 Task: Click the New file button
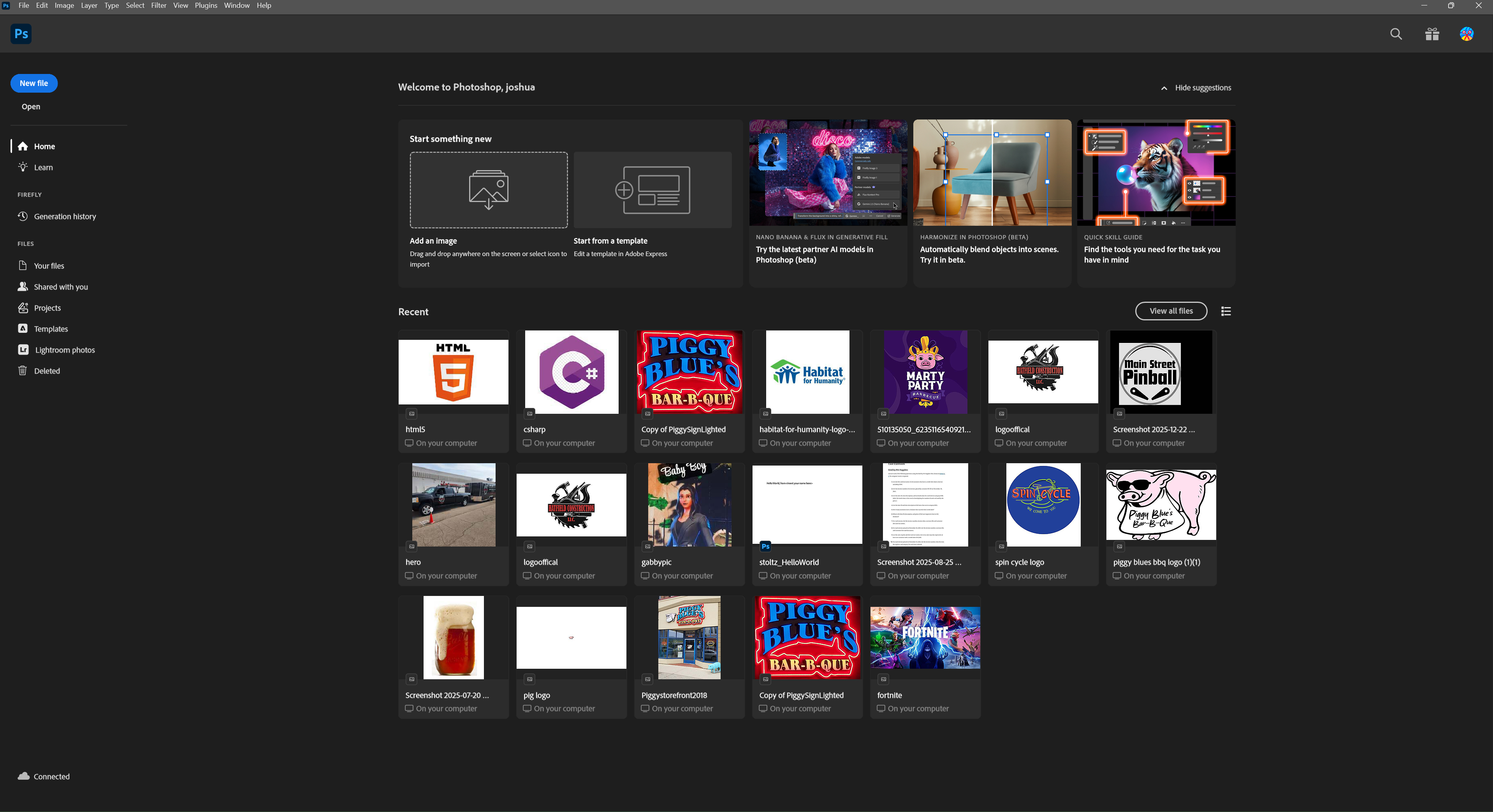tap(33, 83)
